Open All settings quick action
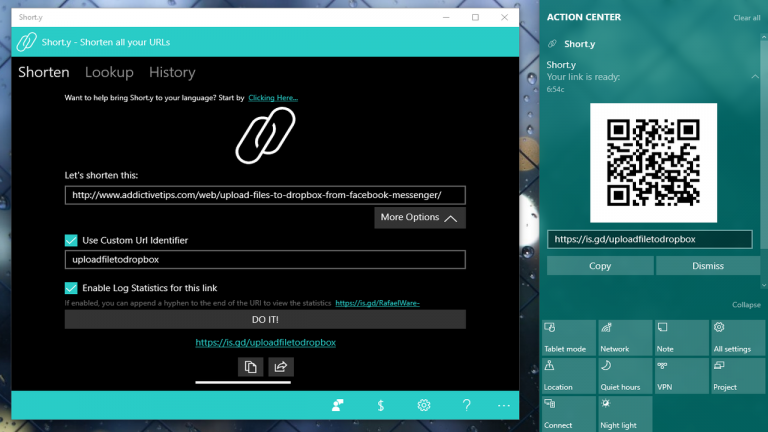This screenshot has height=432, width=768. coord(738,337)
